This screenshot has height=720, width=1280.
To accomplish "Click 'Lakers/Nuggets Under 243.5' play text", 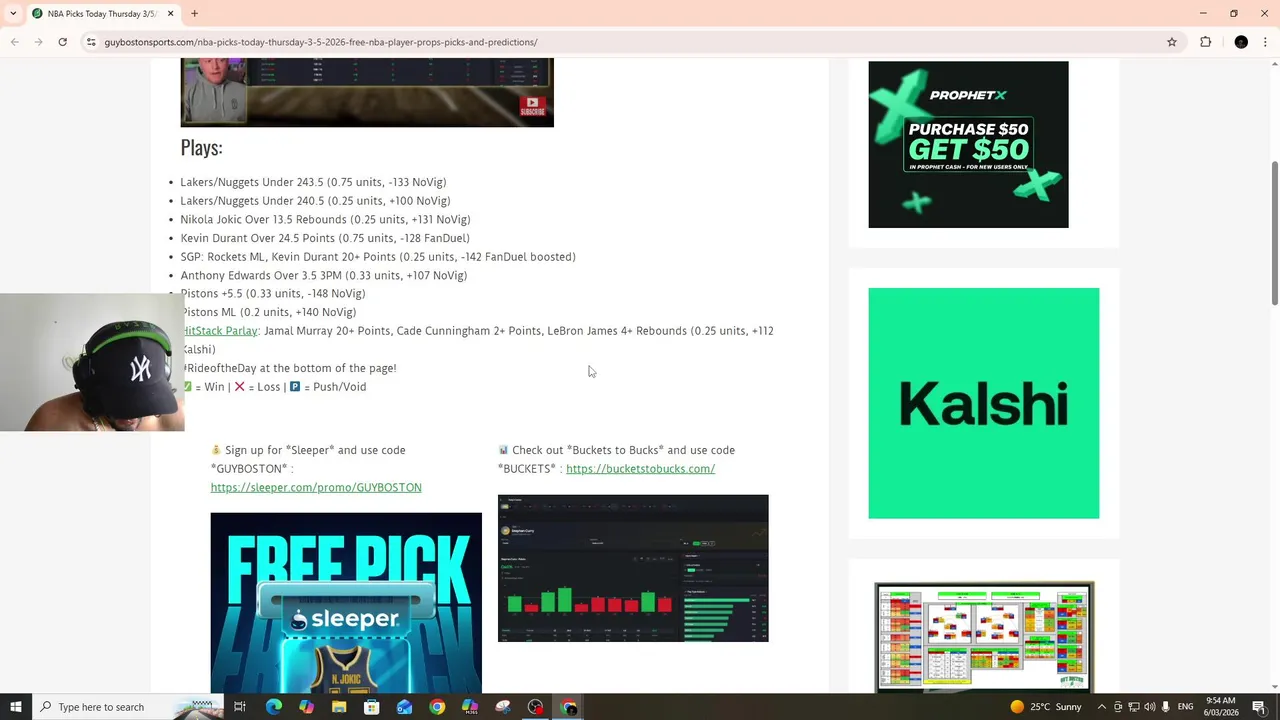I will [x=313, y=182].
